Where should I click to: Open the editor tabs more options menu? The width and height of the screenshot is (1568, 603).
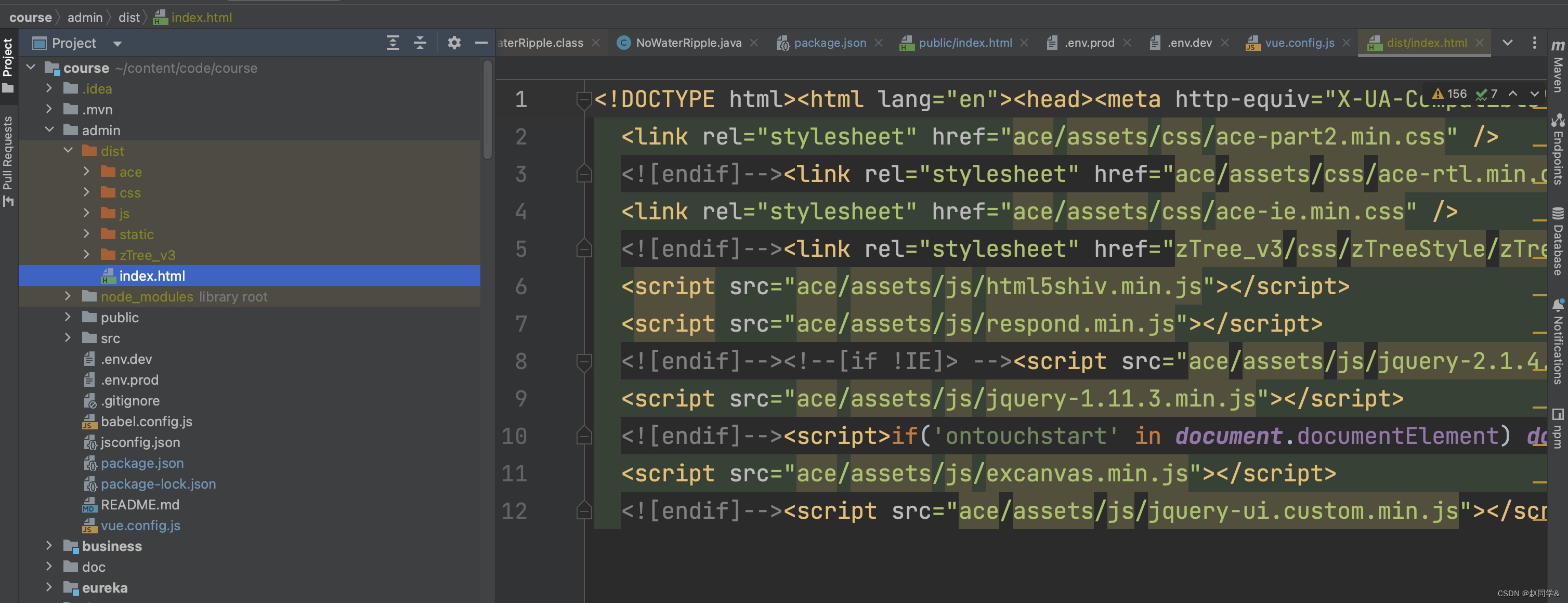pos(1535,43)
